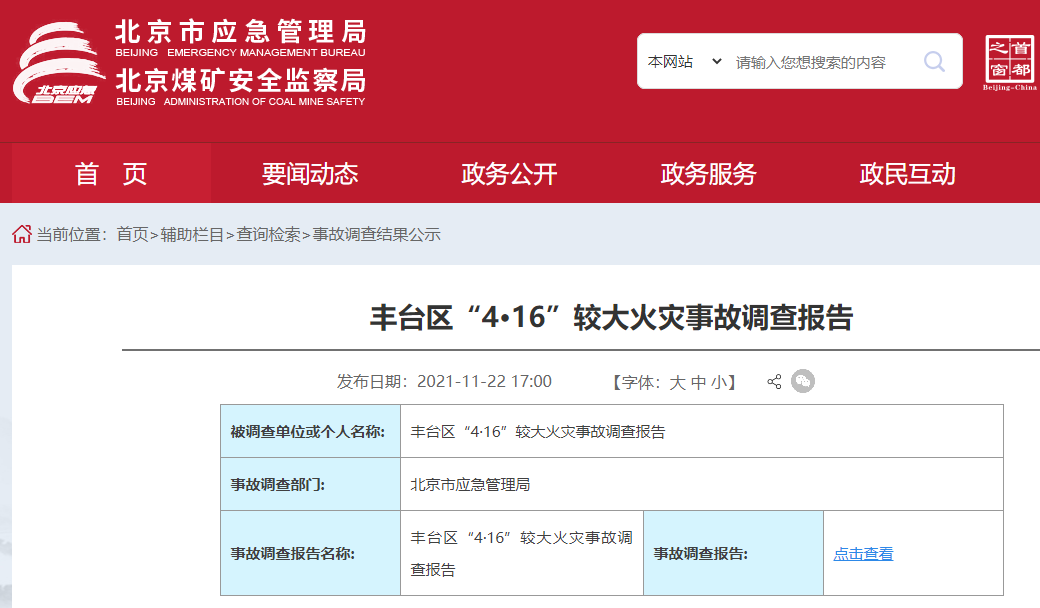Viewport: 1040px width, 608px height.
Task: Open the 政务服务 navigation menu
Action: click(x=708, y=174)
